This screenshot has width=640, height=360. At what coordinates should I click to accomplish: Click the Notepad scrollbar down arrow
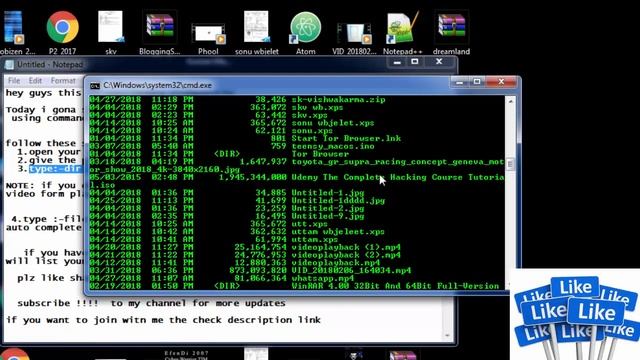coord(448,336)
